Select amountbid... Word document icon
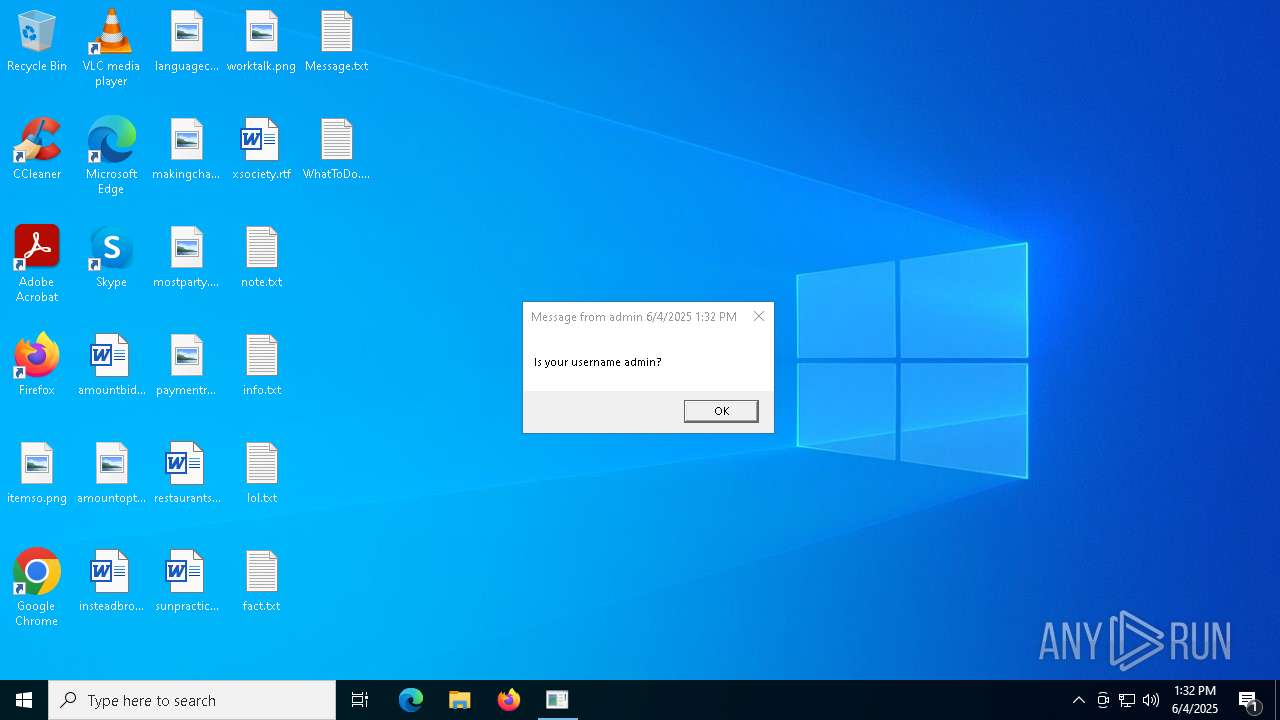This screenshot has width=1280, height=720. tap(111, 366)
